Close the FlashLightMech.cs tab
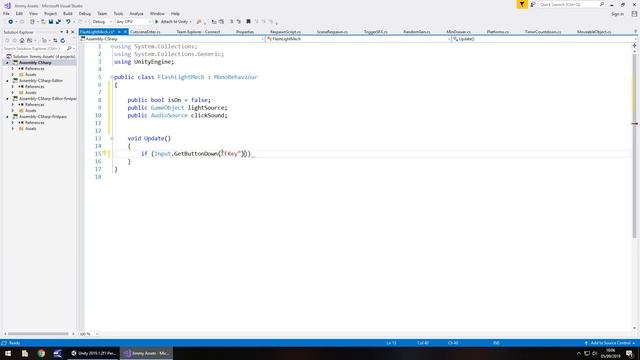The height and width of the screenshot is (360, 640). [125, 32]
